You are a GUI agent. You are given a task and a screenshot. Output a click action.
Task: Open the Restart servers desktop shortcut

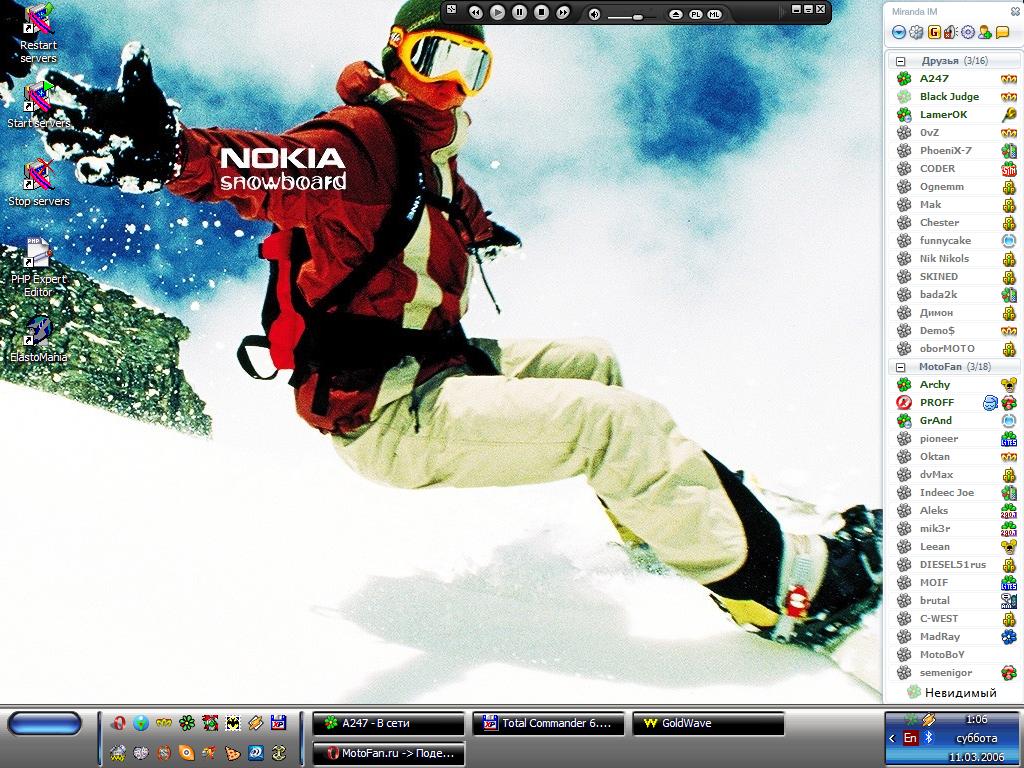point(38,33)
